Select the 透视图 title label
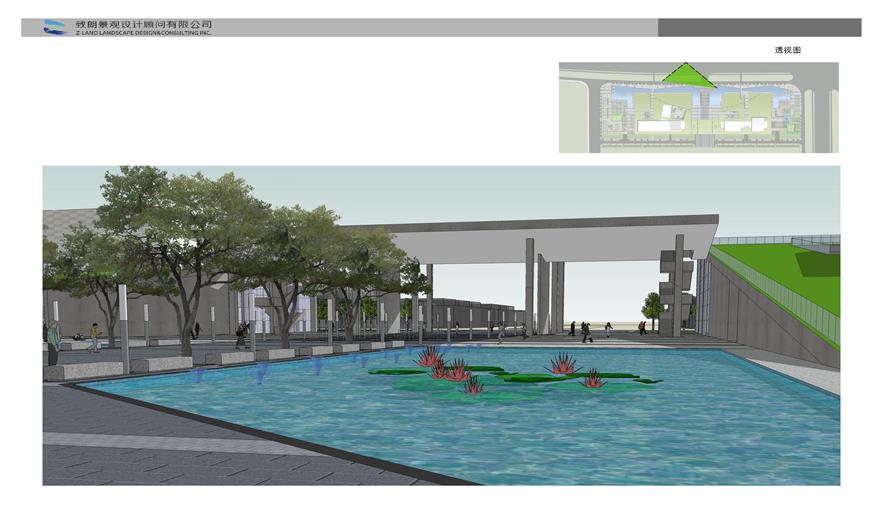The image size is (882, 526). (x=787, y=50)
